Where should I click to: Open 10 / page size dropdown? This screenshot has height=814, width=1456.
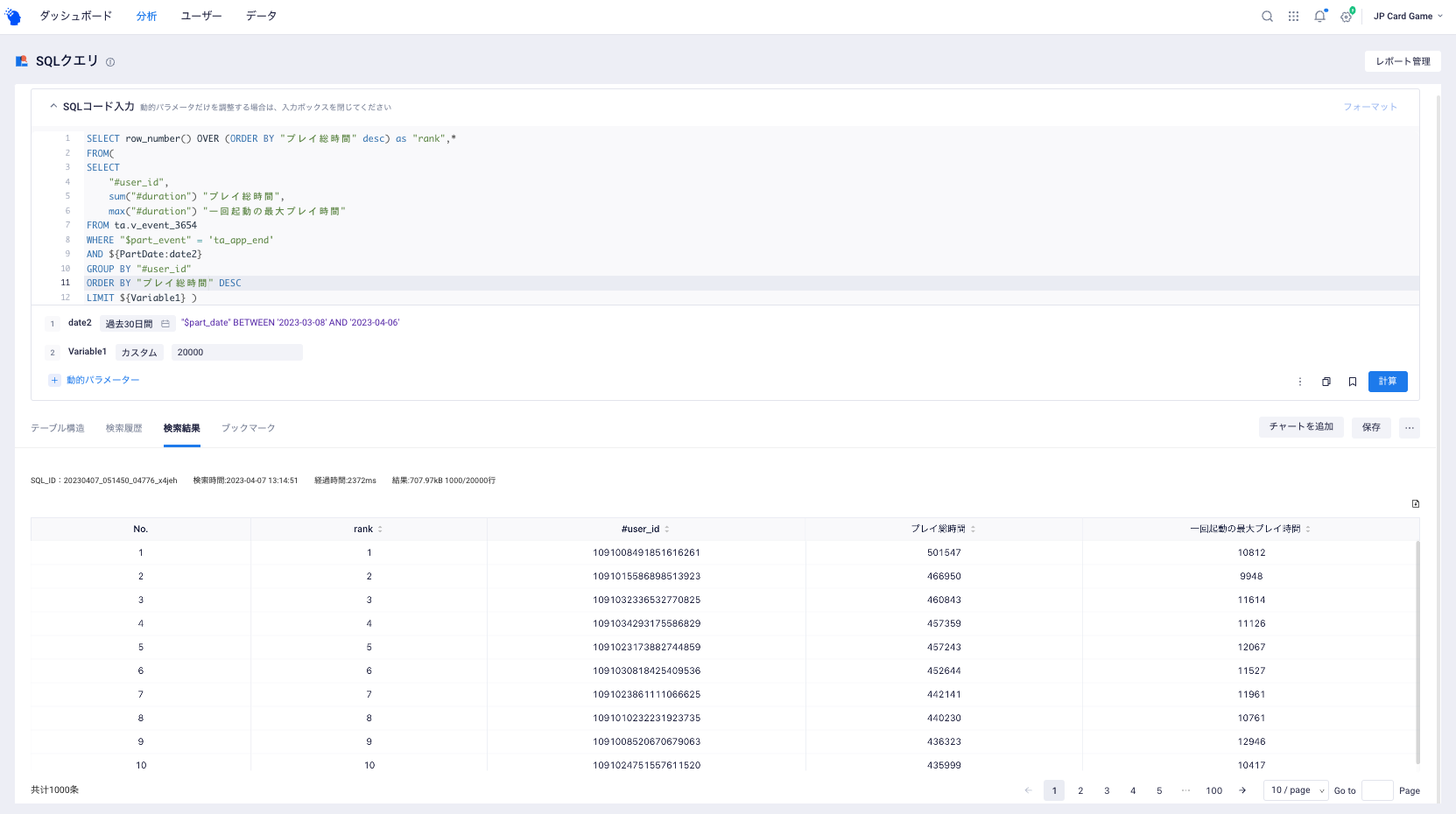tap(1297, 790)
